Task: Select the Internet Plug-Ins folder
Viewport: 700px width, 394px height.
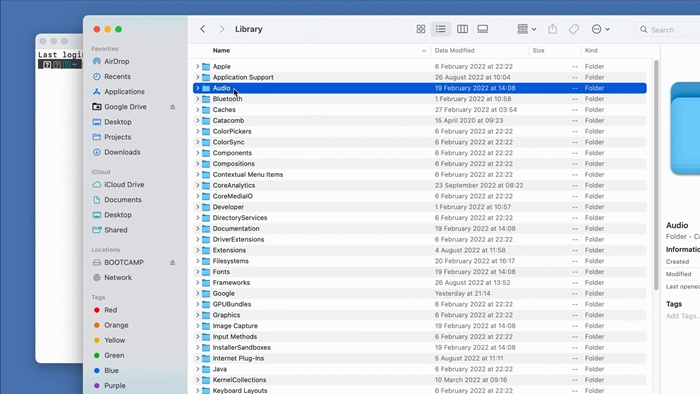Action: (x=420, y=358)
